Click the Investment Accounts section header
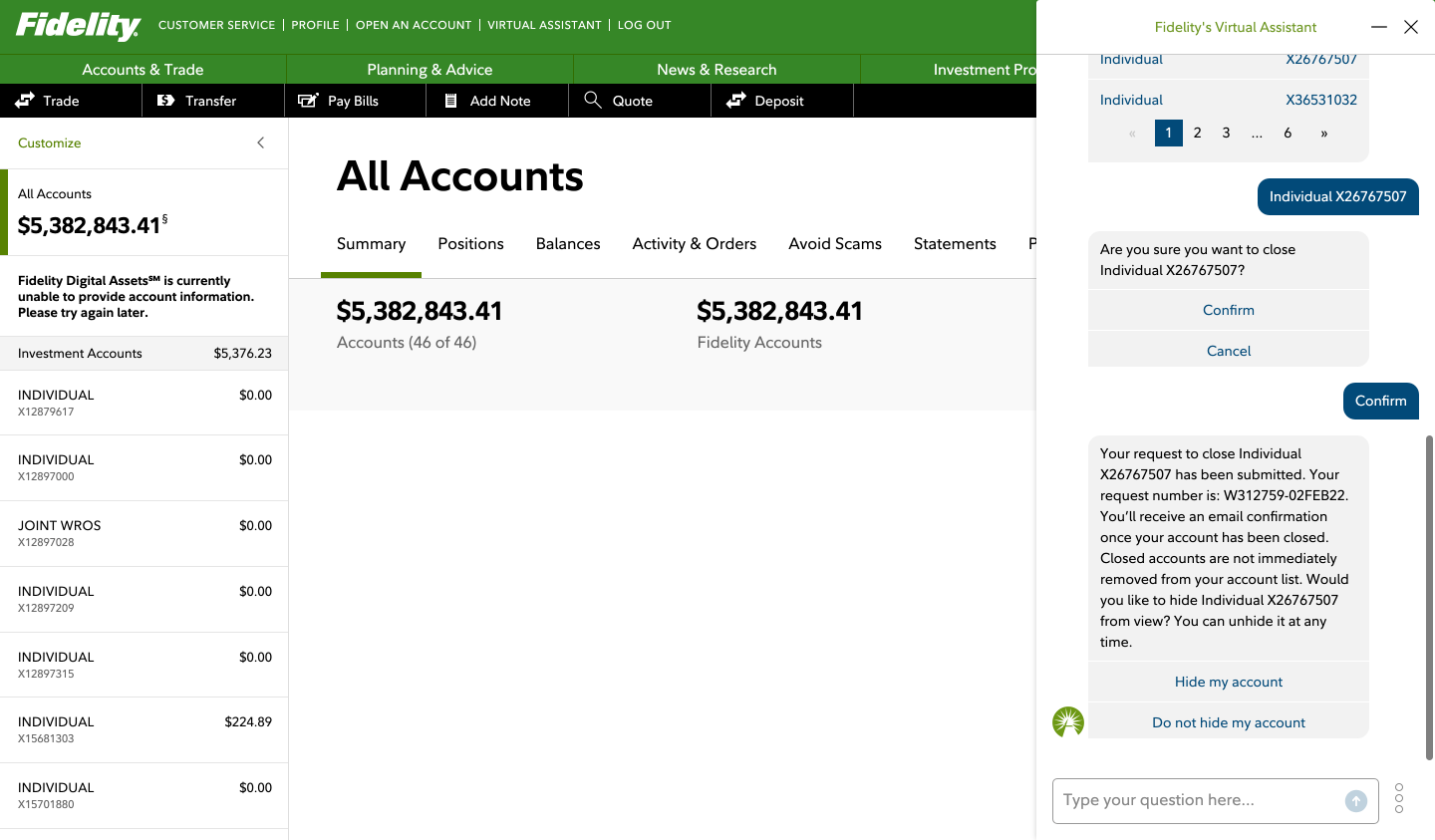The height and width of the screenshot is (840, 1435). 144,353
